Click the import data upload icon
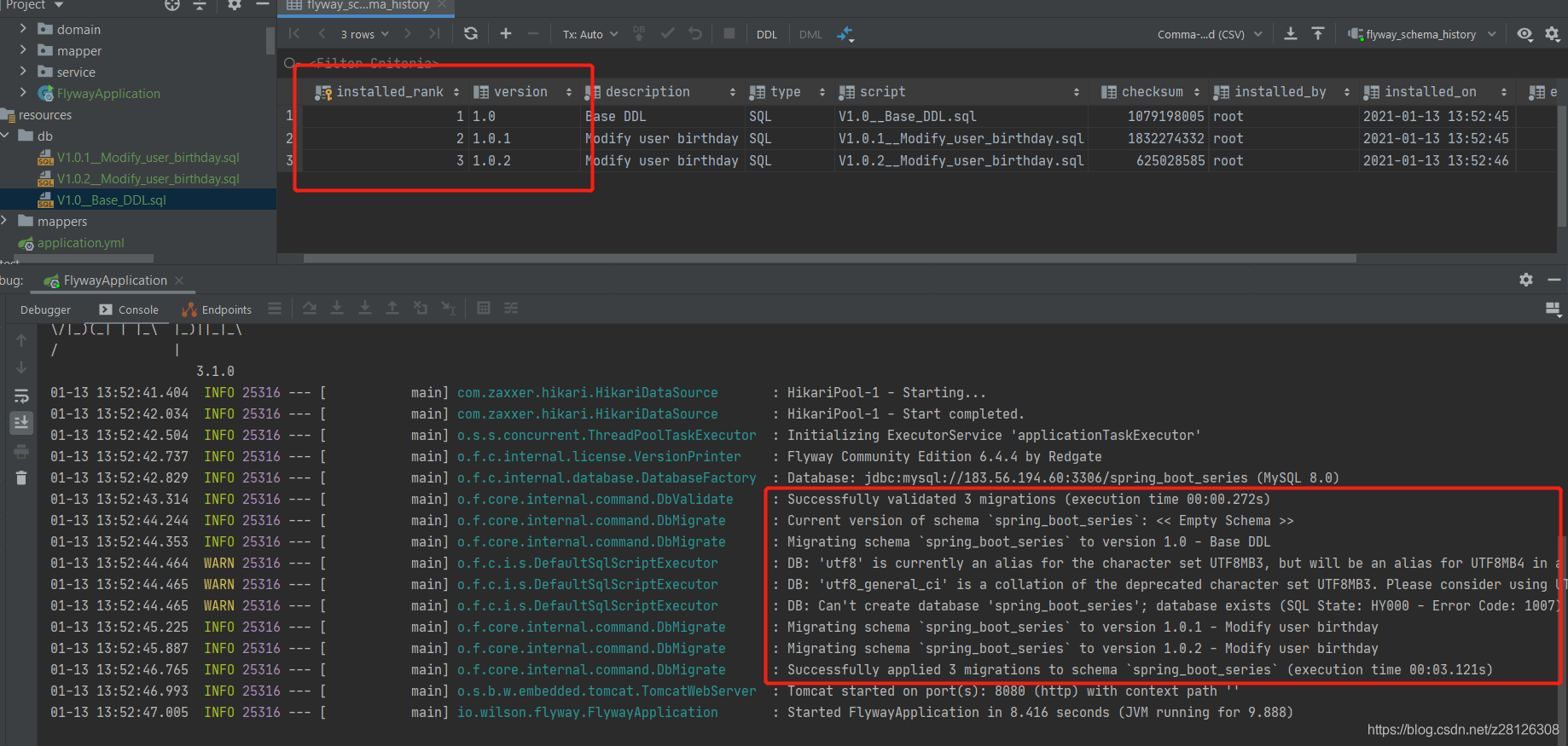The image size is (1568, 746). pyautogui.click(x=1318, y=34)
